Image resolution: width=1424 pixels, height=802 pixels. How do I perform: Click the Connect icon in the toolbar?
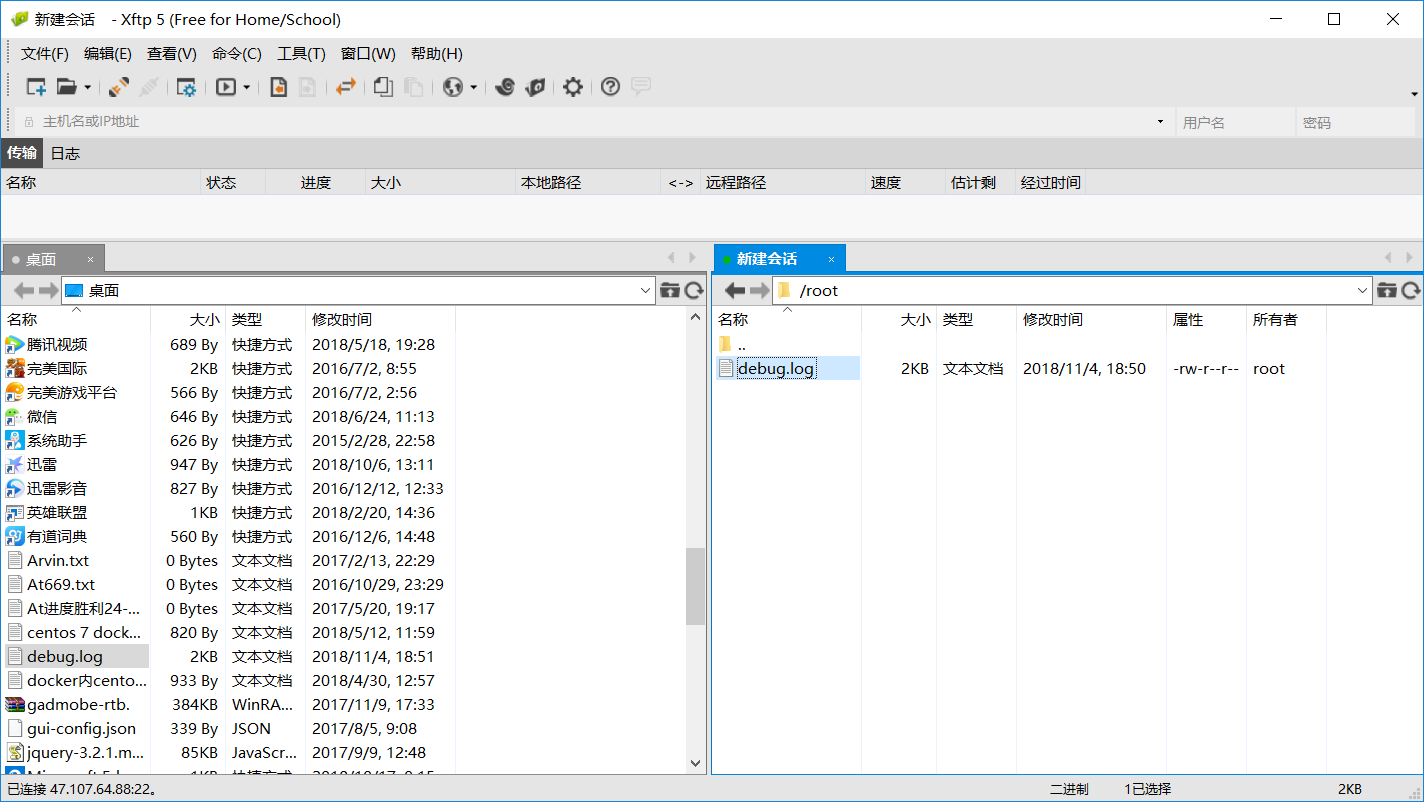coord(117,87)
